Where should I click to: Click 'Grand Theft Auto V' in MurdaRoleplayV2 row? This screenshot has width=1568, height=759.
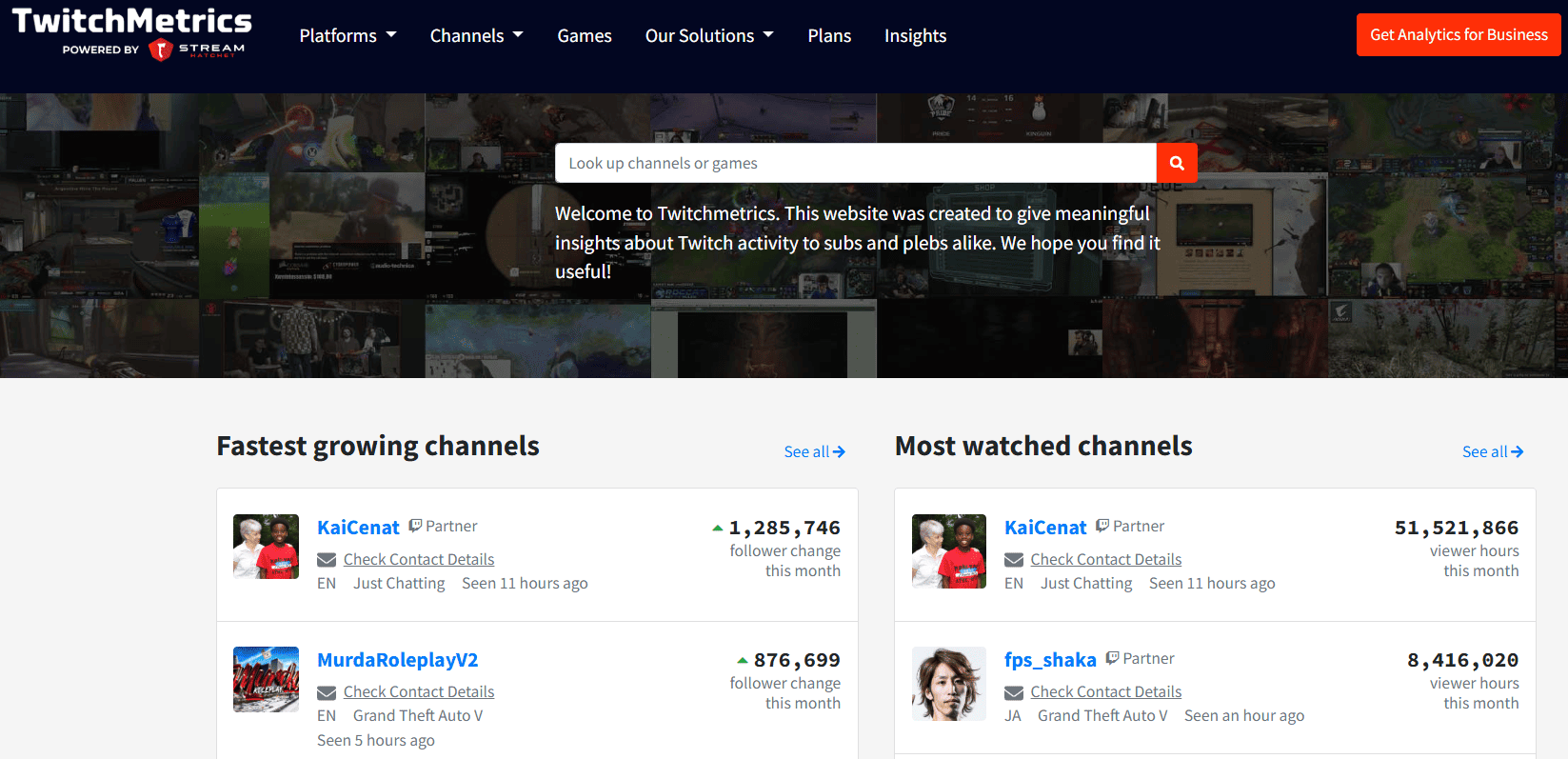pyautogui.click(x=418, y=716)
